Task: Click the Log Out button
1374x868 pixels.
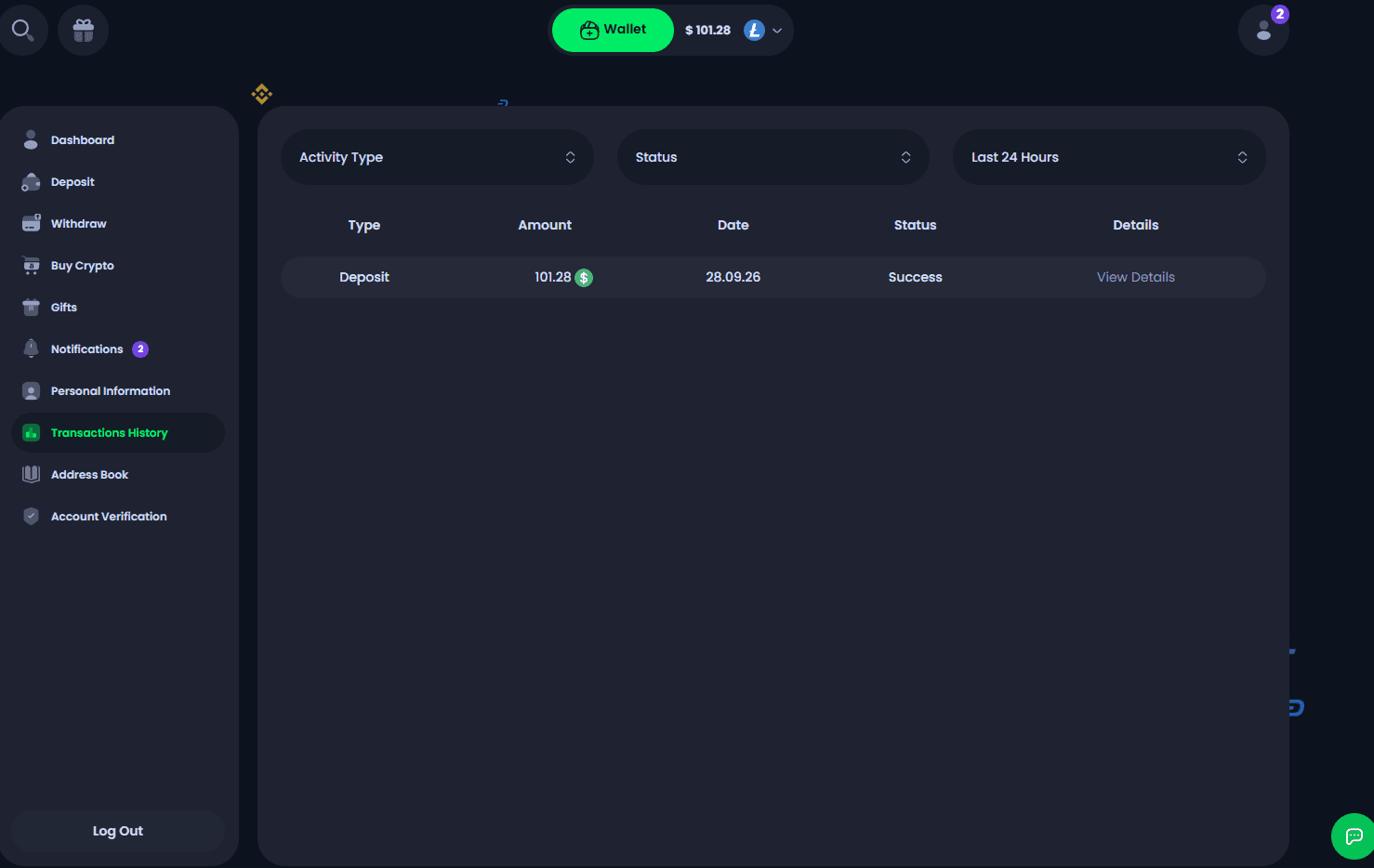Action: (118, 831)
